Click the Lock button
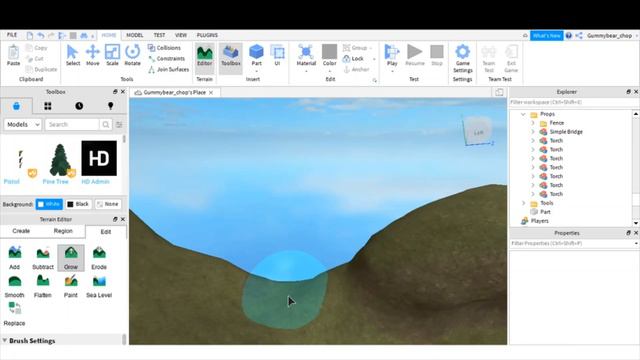Screen dimensions: 640x360 pos(353,59)
